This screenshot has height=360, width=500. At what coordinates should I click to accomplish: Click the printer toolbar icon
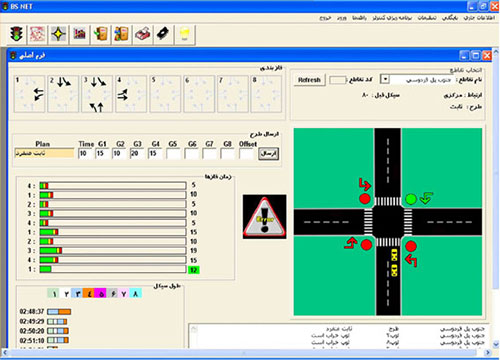143,34
